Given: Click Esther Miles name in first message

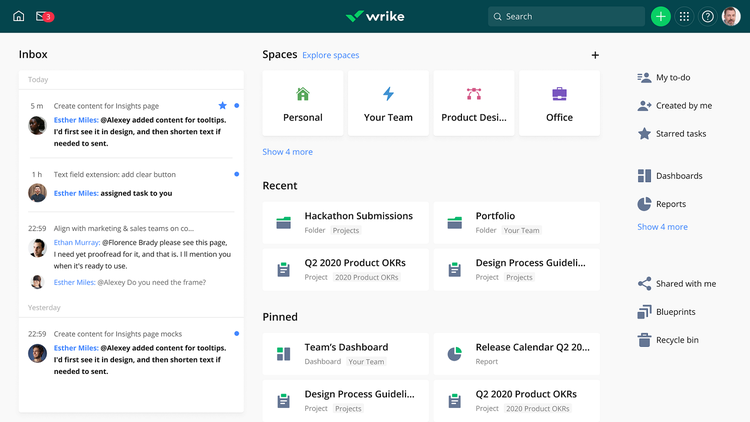Looking at the screenshot, I should tap(76, 120).
